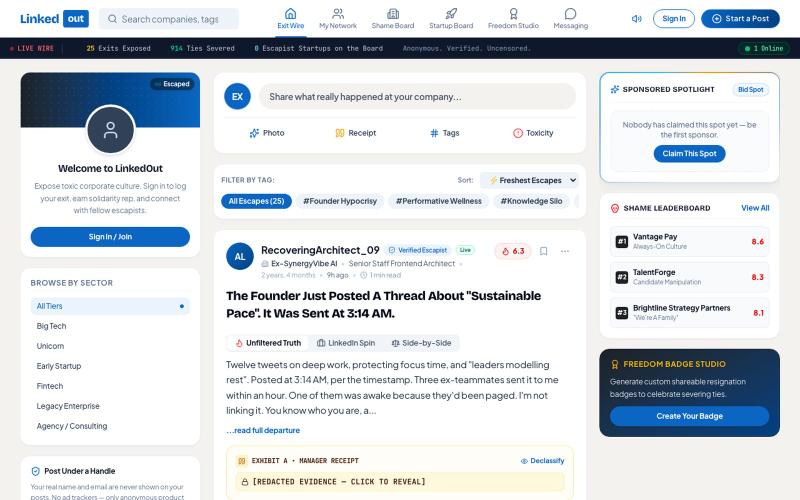Switch to Startup Board tab
Viewport: 800px width, 500px height.
(451, 18)
